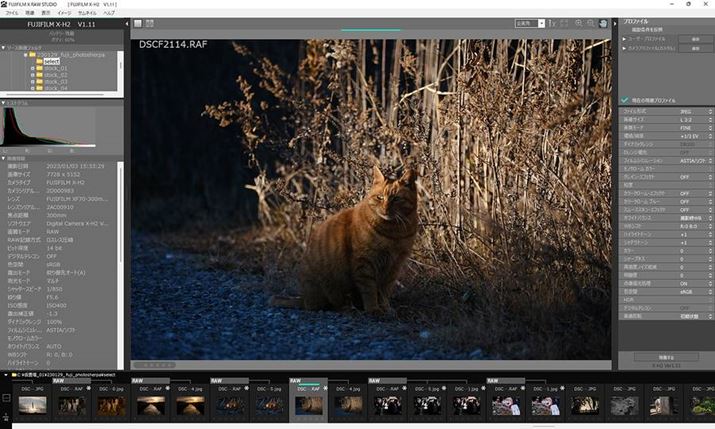Click the FUJIFILM X RAW STUDIO app icon in title bar
This screenshot has width=715, height=429.
[4, 4]
